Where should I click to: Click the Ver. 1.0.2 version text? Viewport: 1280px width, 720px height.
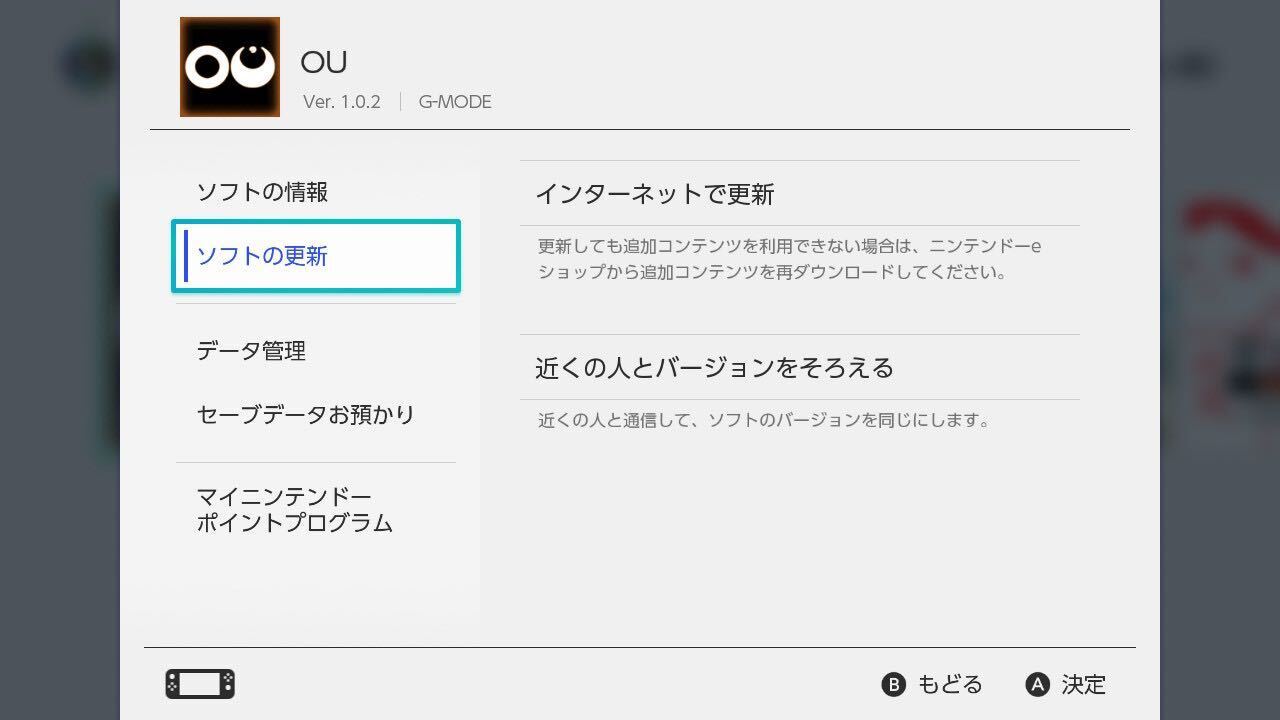(x=342, y=102)
